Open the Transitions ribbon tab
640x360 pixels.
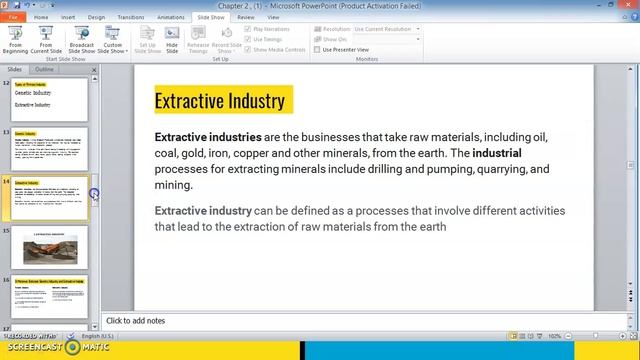click(x=131, y=17)
